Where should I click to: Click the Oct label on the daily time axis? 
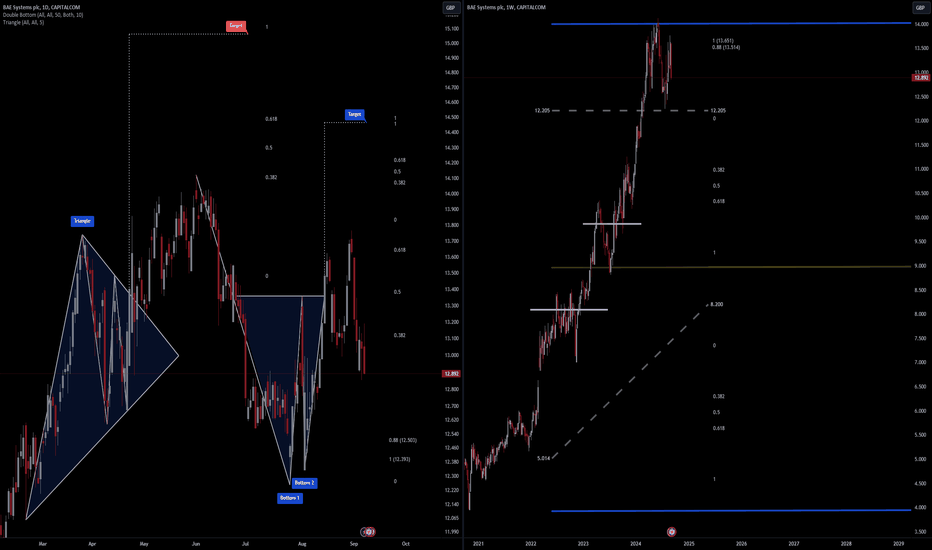(x=405, y=543)
